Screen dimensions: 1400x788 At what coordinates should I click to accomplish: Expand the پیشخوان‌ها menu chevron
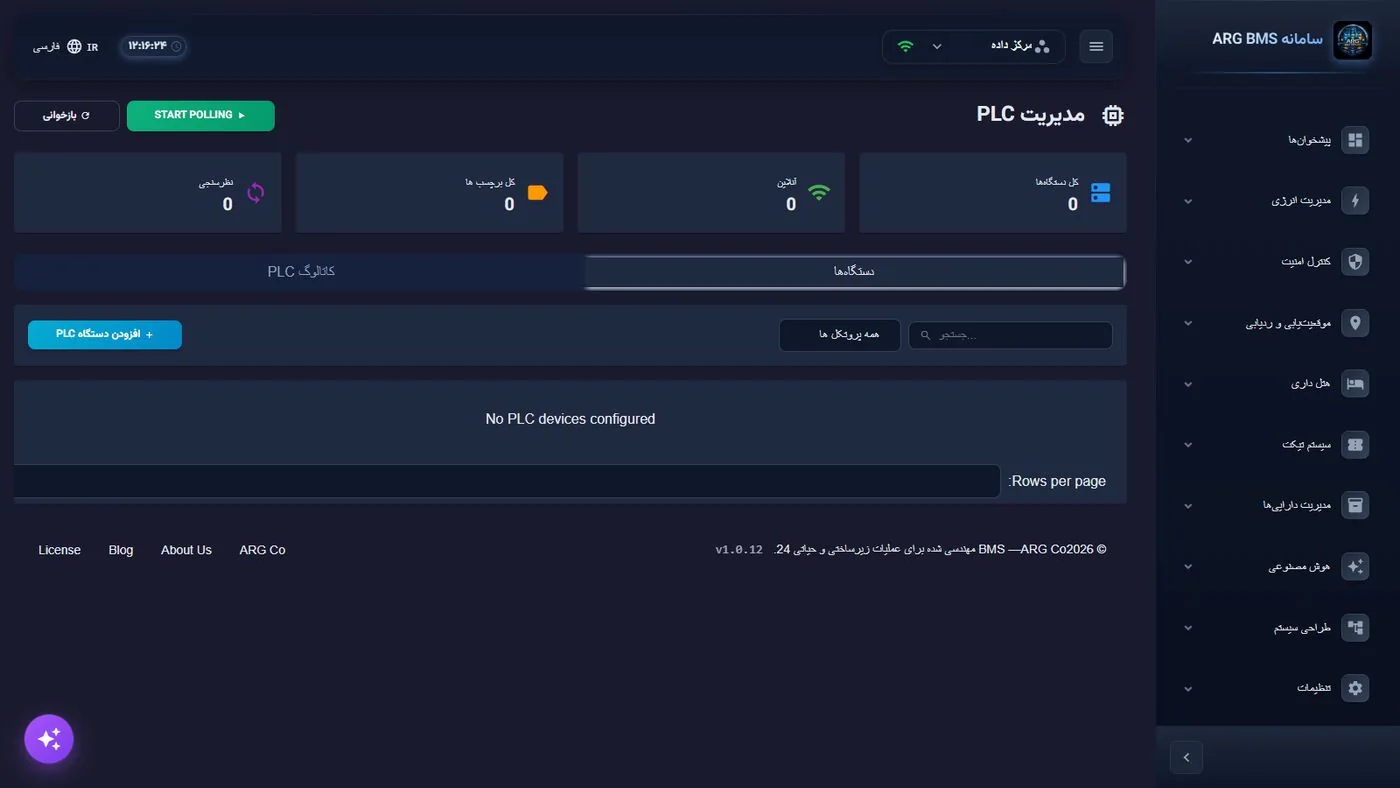(x=1188, y=140)
